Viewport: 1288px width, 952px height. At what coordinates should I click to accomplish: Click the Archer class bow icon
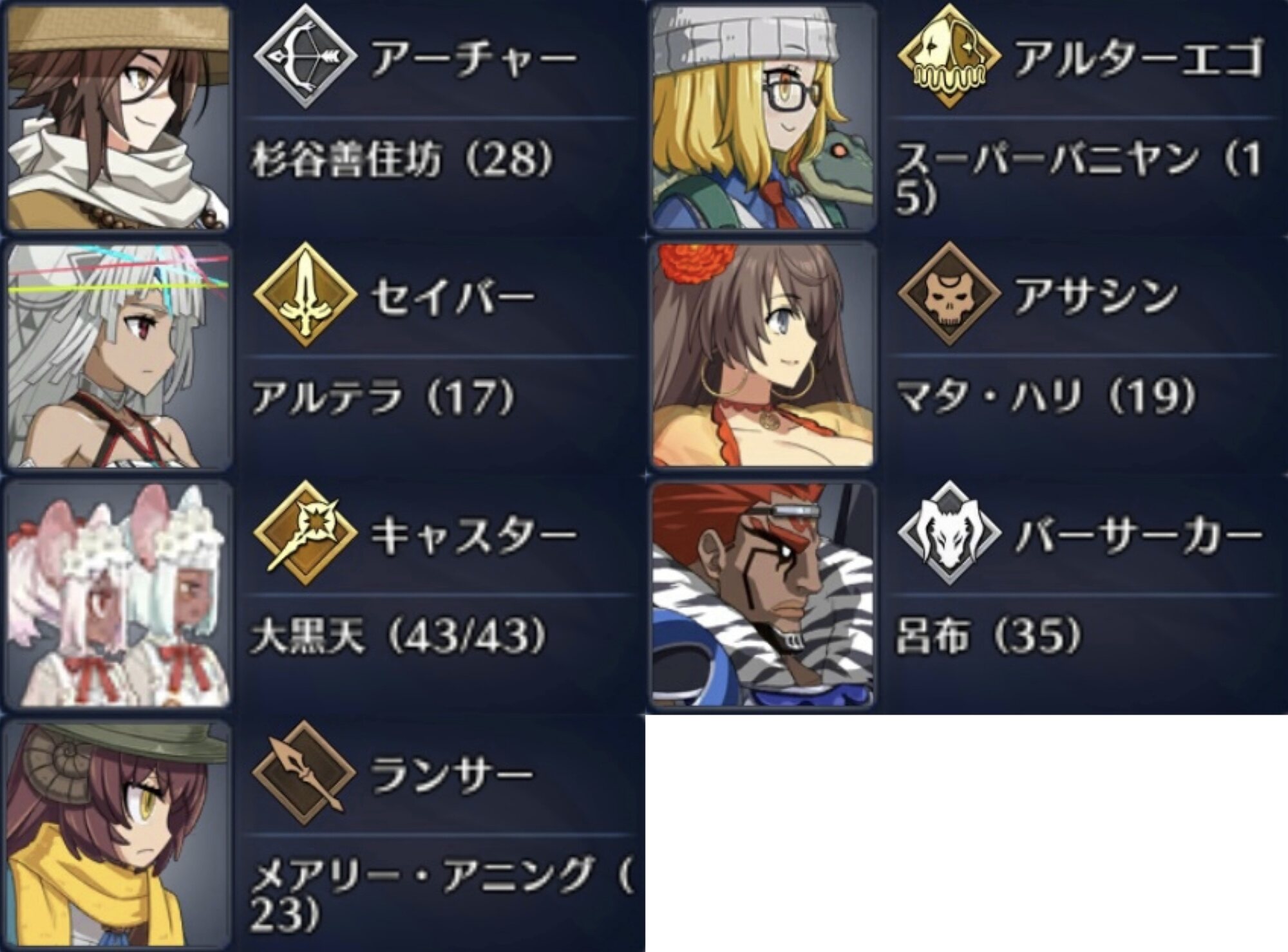[305, 56]
